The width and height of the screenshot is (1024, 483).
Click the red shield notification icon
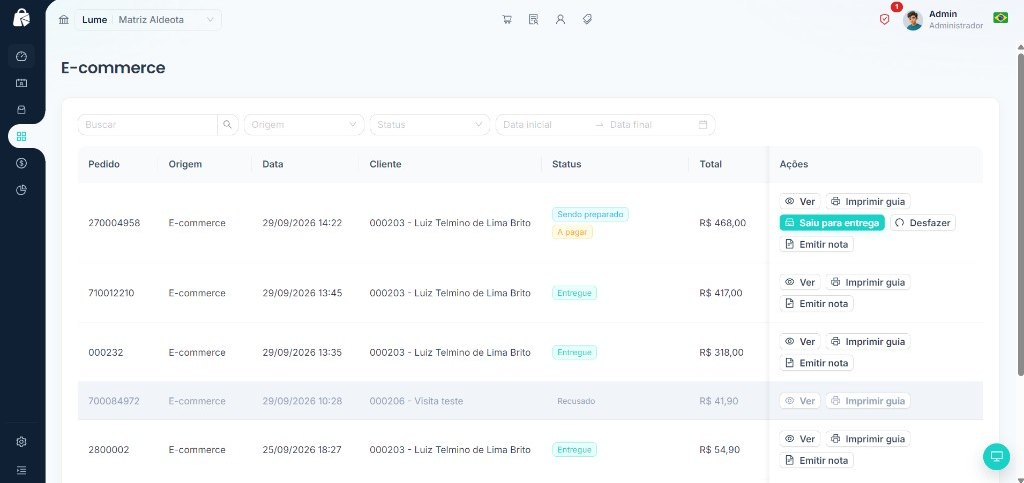884,20
